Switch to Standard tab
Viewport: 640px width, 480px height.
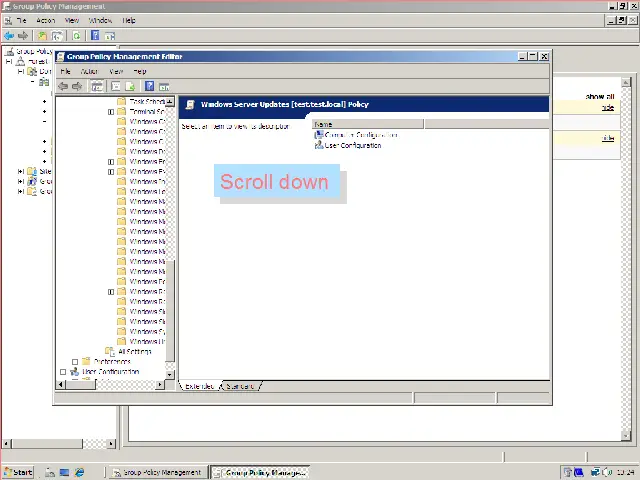(x=240, y=386)
